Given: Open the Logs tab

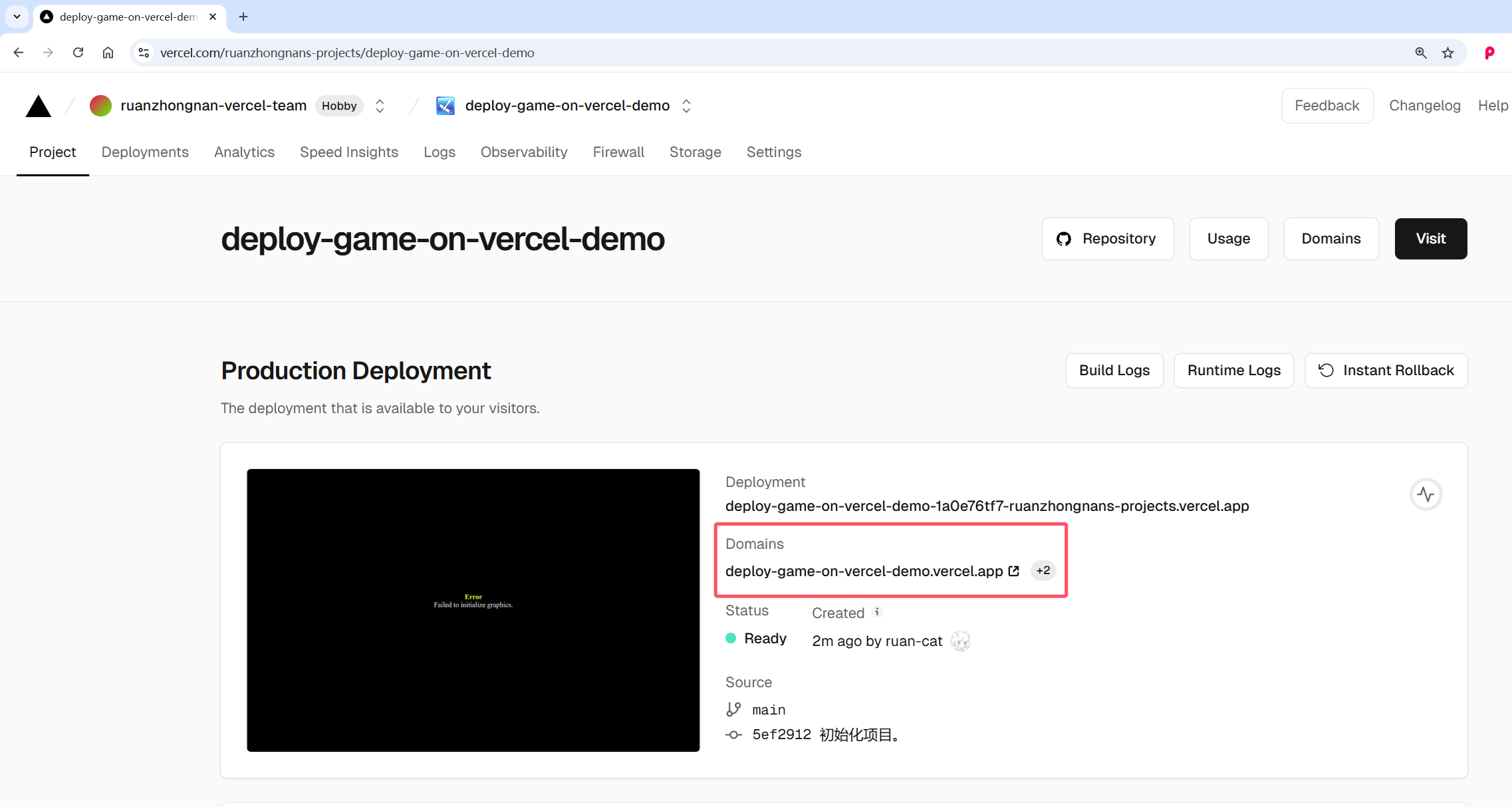Looking at the screenshot, I should pos(440,152).
